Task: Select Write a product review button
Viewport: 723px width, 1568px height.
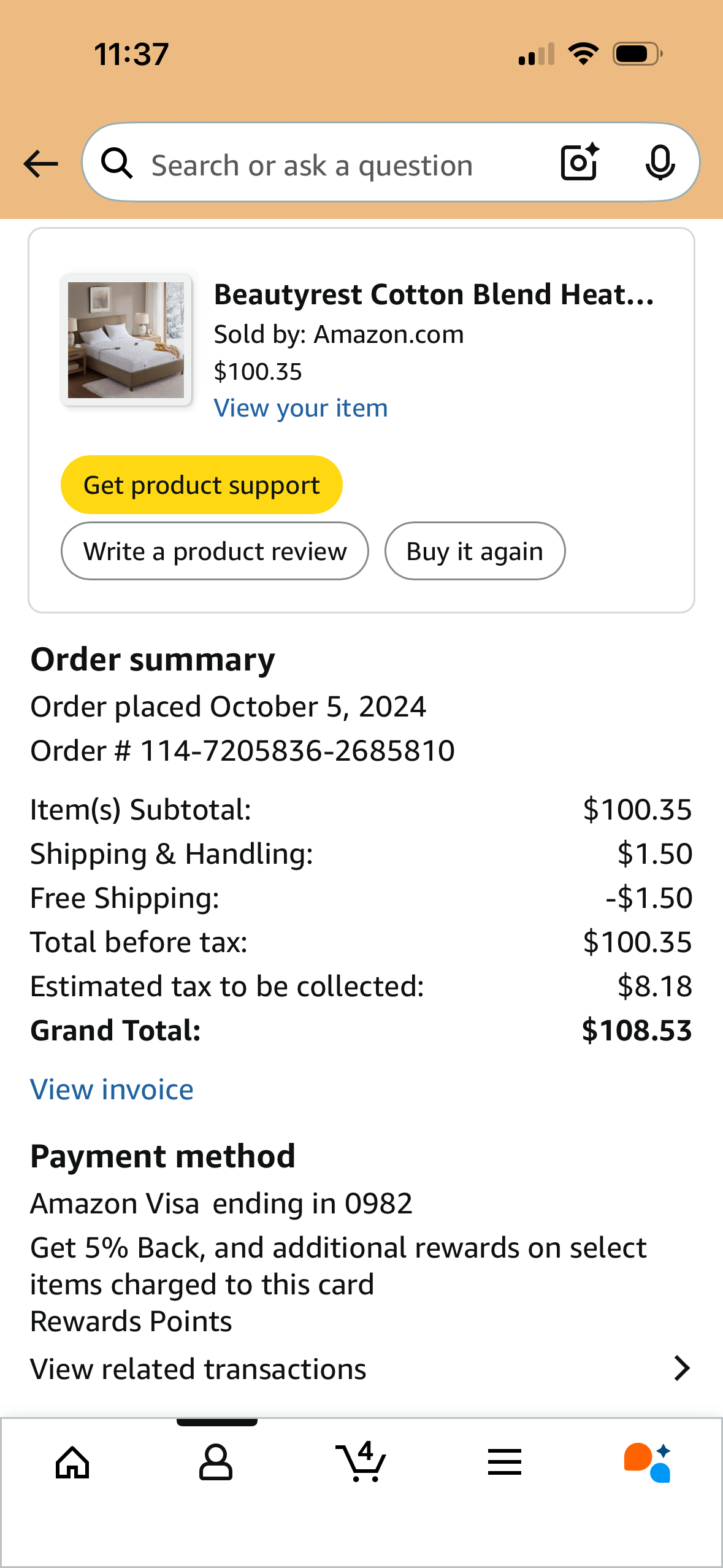Action: tap(215, 551)
